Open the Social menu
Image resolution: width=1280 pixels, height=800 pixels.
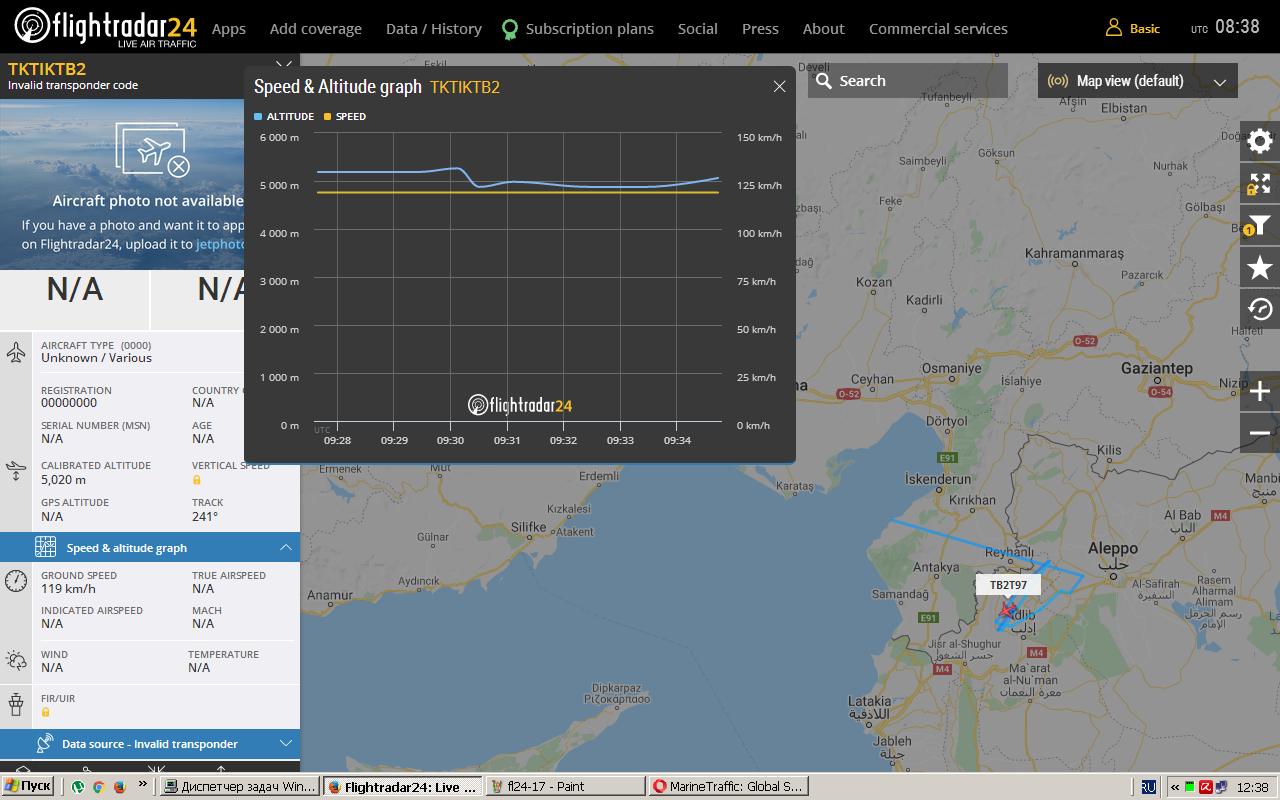pos(698,29)
